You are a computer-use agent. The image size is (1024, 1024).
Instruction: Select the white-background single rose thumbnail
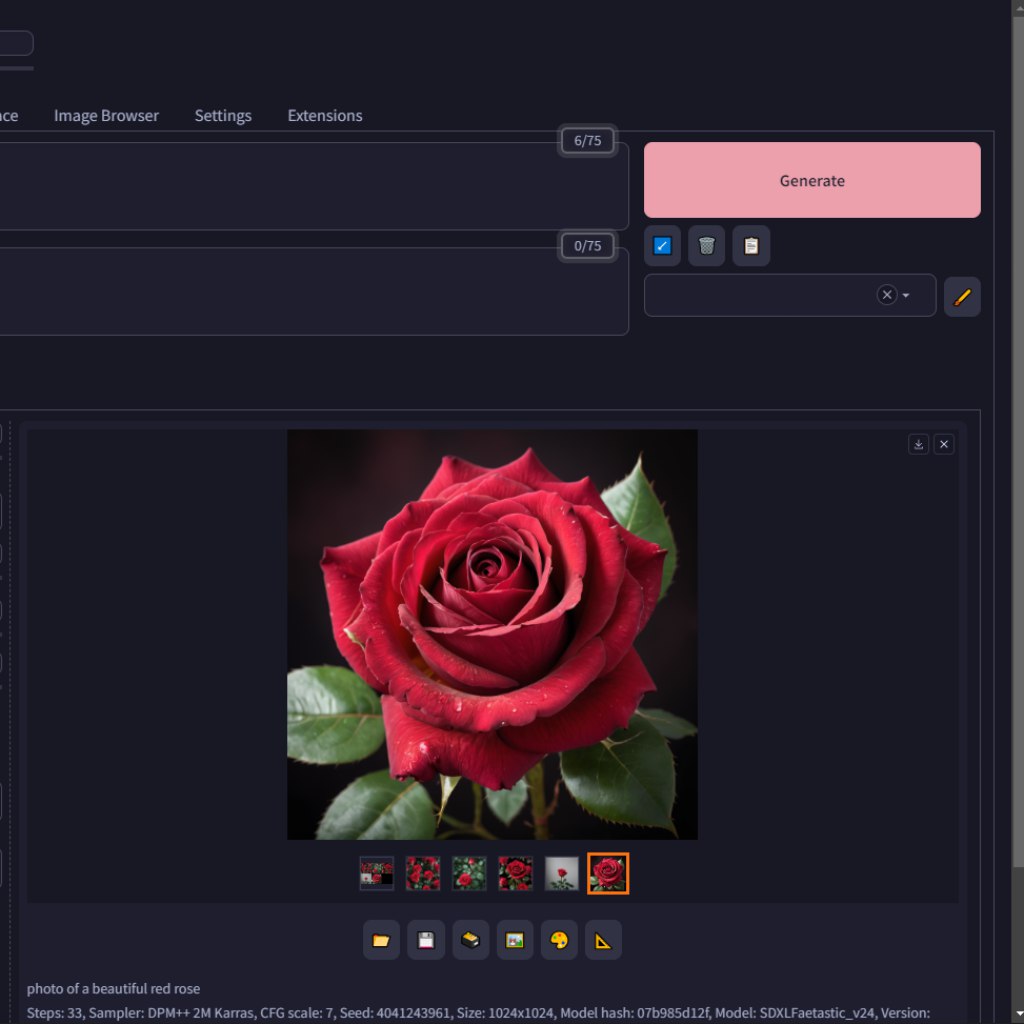click(562, 873)
